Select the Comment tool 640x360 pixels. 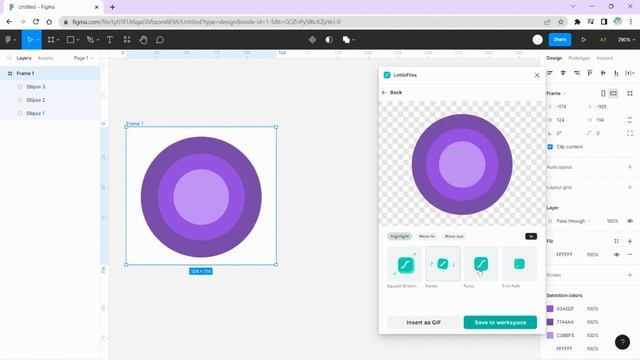point(160,40)
